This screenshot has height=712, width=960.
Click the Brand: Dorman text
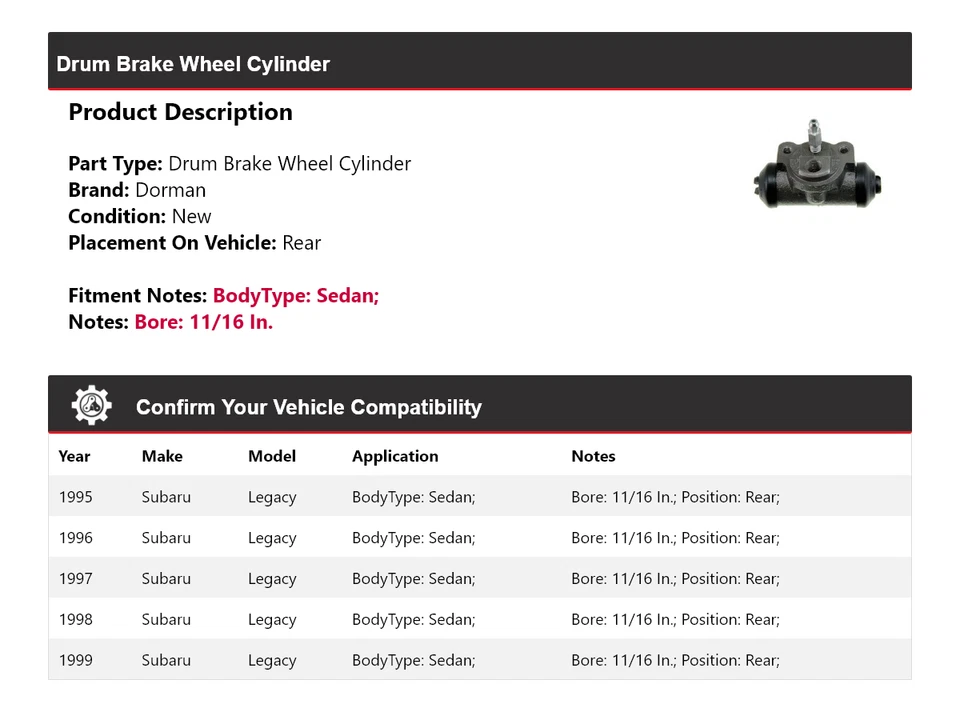137,190
